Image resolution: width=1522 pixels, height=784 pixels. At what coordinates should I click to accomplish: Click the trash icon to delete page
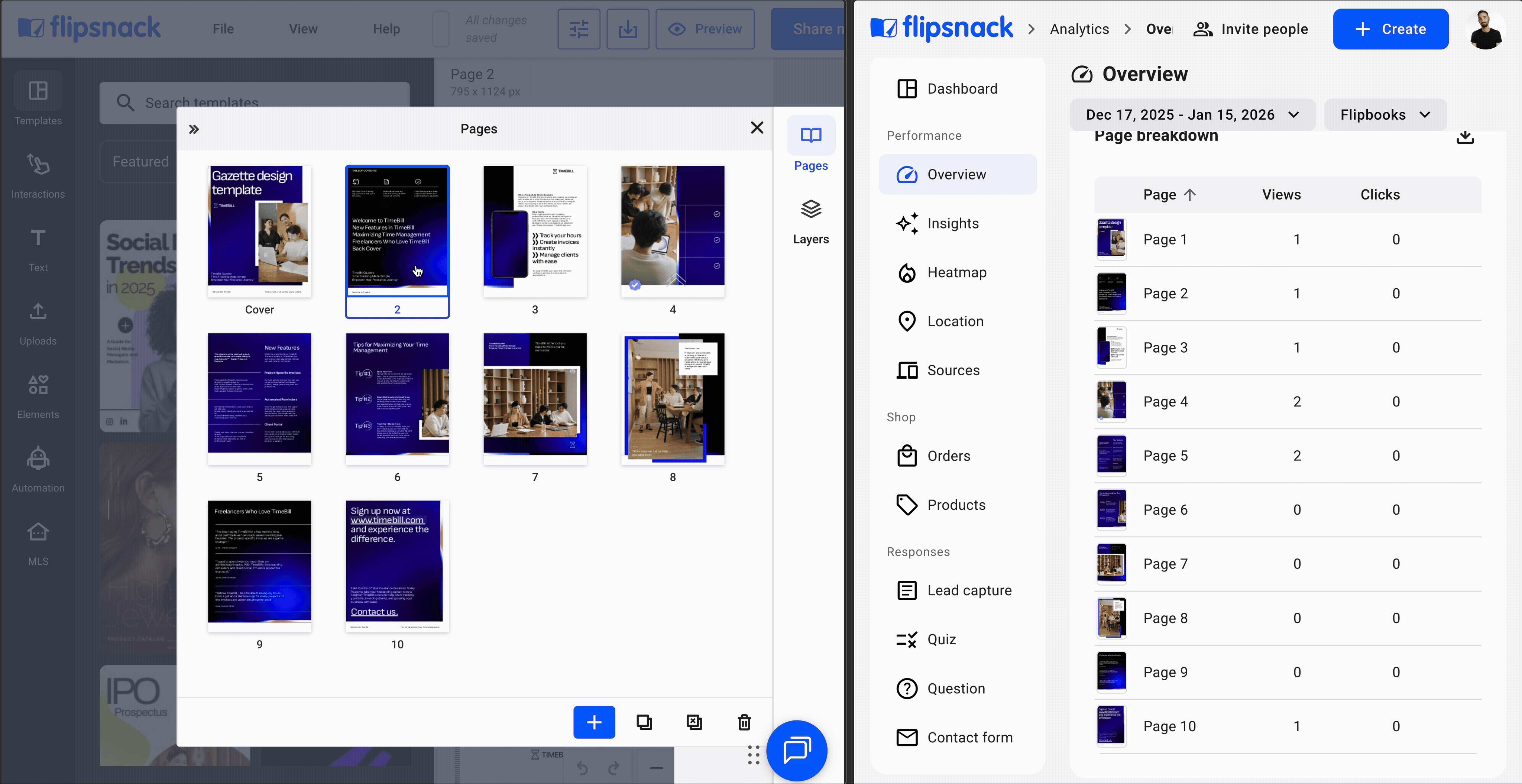click(744, 722)
